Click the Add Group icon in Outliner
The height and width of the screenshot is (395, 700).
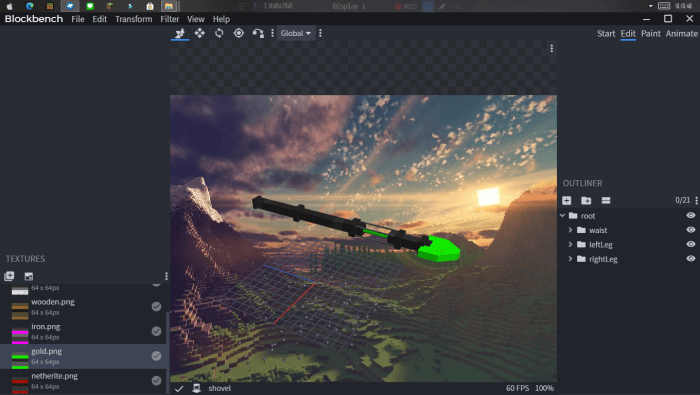pos(586,200)
